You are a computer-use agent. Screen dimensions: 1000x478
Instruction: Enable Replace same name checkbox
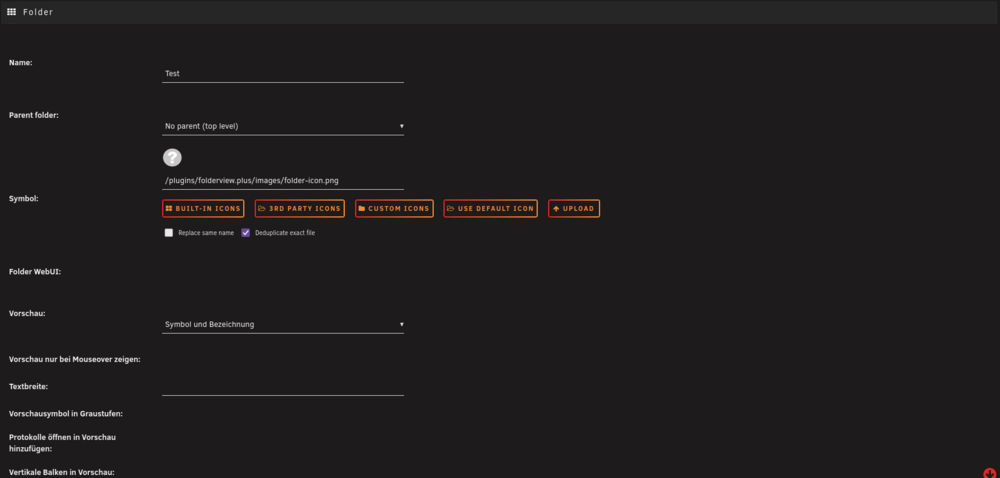169,233
